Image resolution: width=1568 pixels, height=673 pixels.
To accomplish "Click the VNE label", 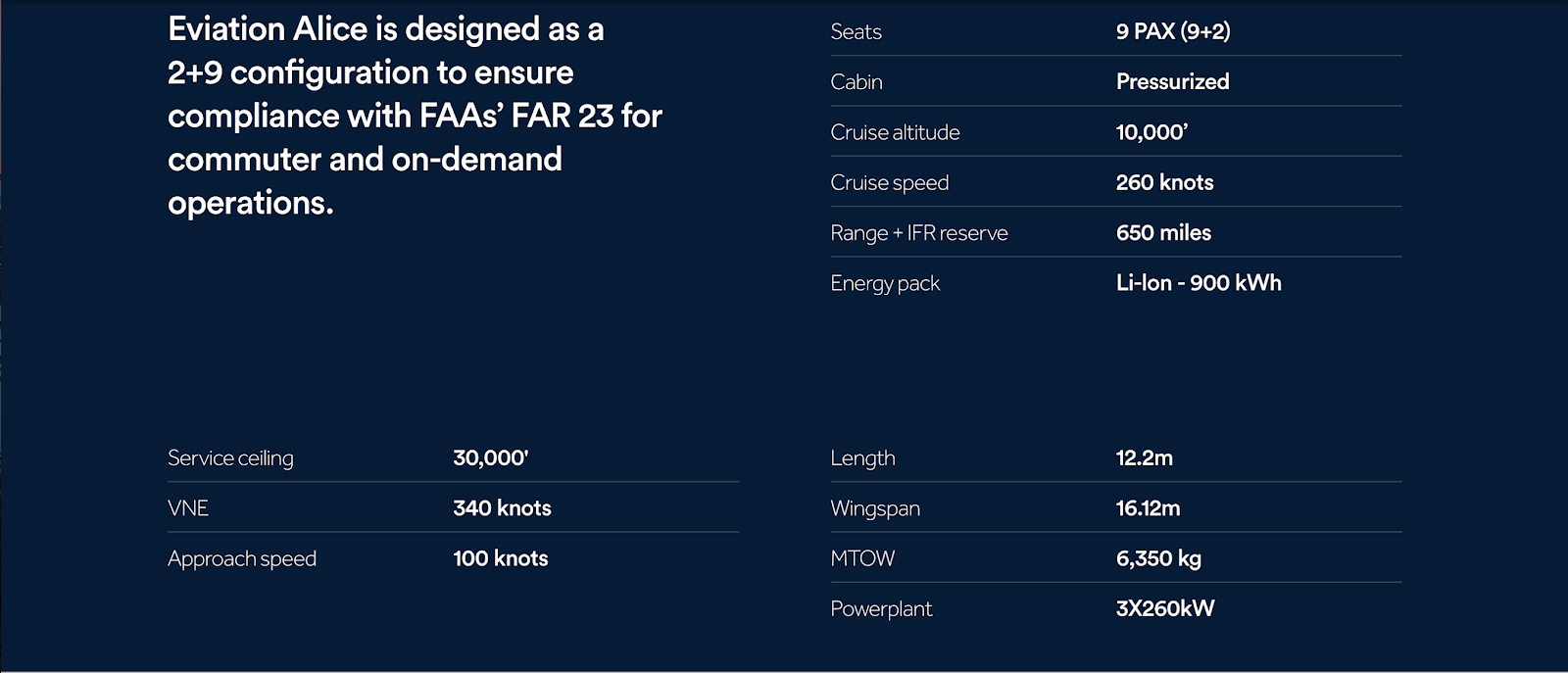I will point(188,508).
